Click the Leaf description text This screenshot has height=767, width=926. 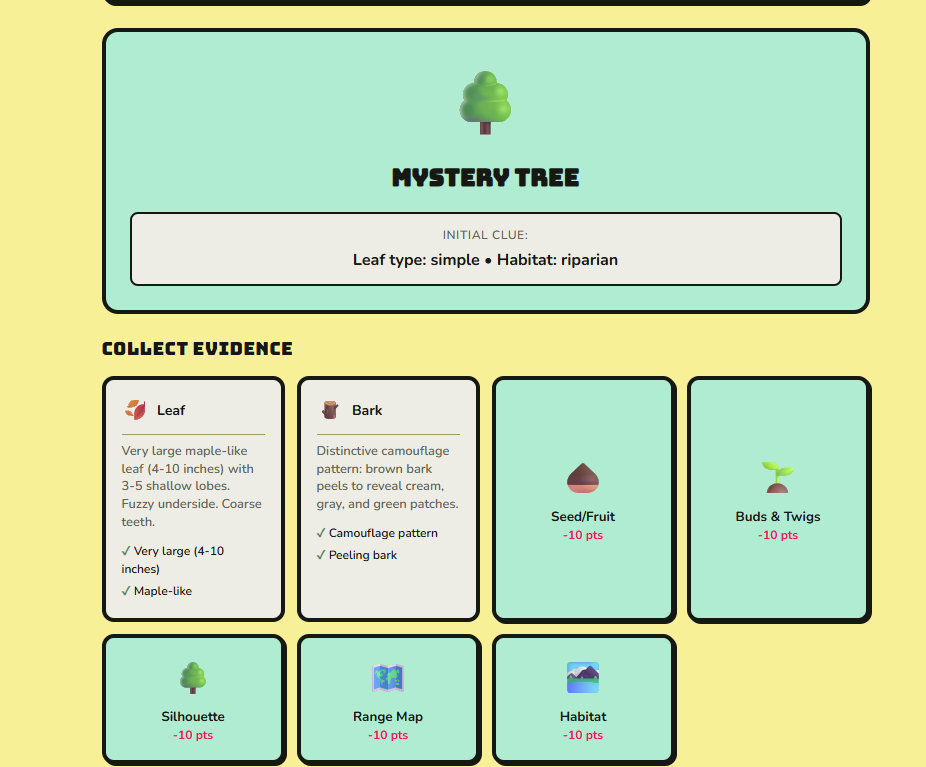pos(192,486)
